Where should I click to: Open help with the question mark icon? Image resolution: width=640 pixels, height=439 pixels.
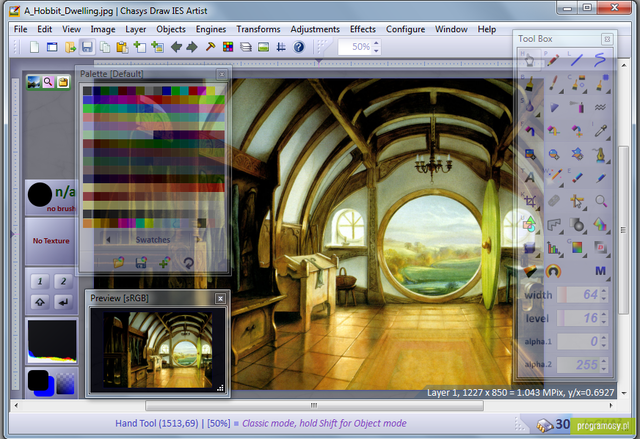click(x=299, y=47)
